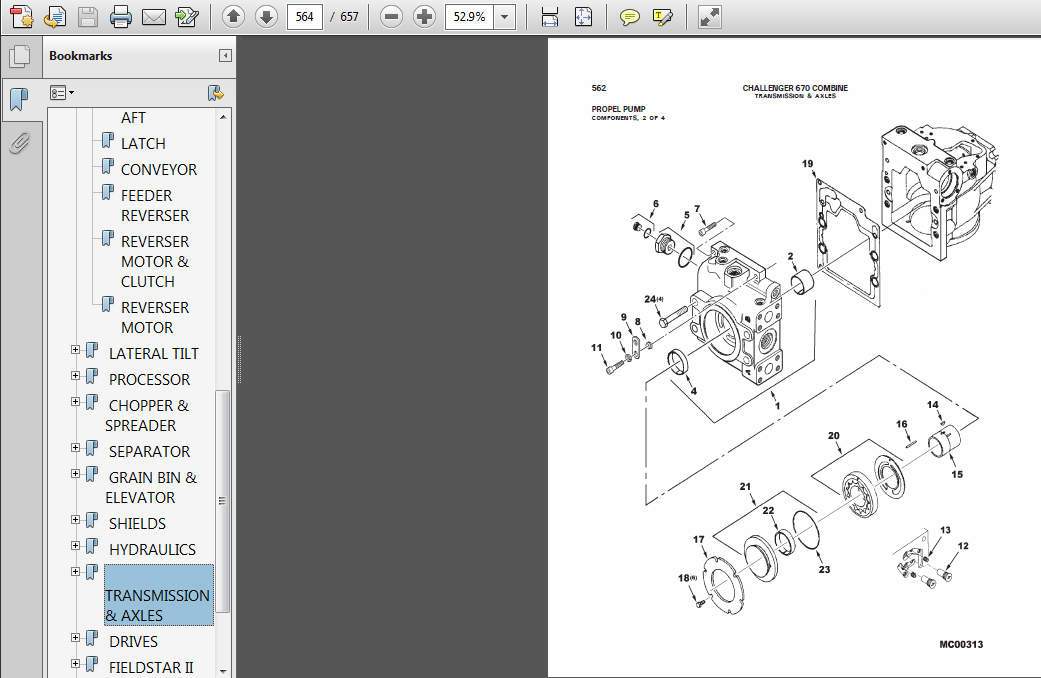Viewport: 1041px width, 678px height.
Task: Expand the FIELDSTAR II bookmark
Action: 76,663
